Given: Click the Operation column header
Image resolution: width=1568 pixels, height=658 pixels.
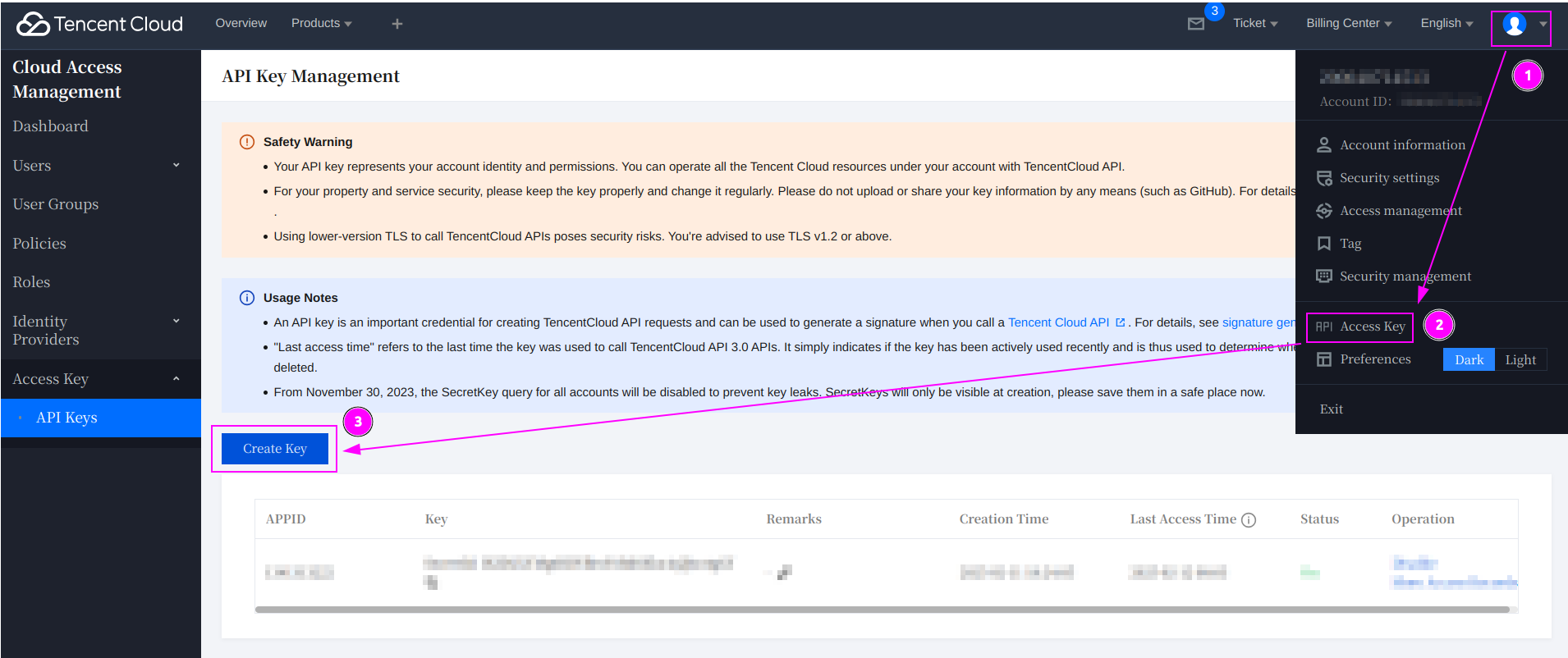Looking at the screenshot, I should pos(1423,519).
